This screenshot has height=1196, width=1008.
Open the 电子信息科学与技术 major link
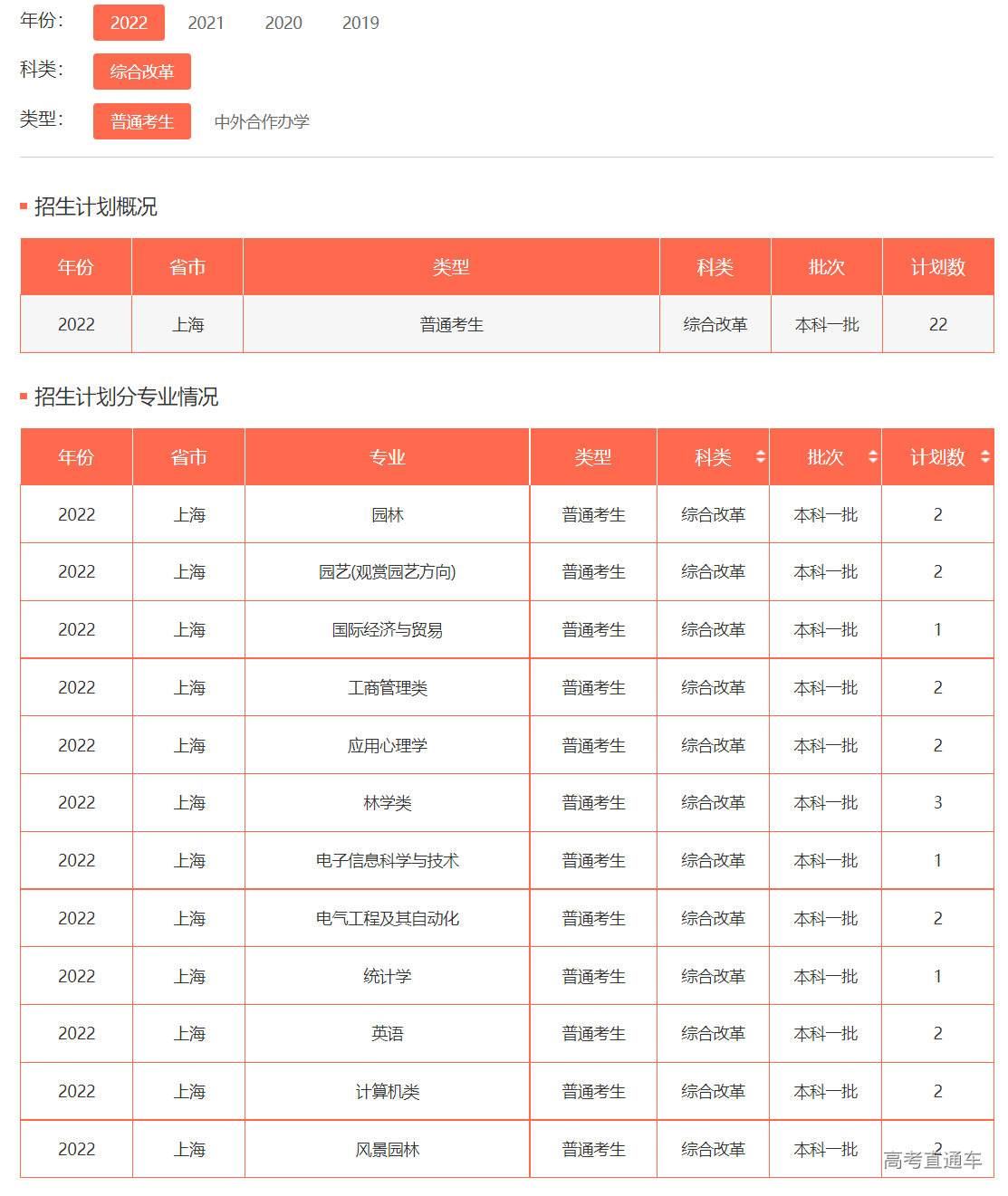coord(388,860)
